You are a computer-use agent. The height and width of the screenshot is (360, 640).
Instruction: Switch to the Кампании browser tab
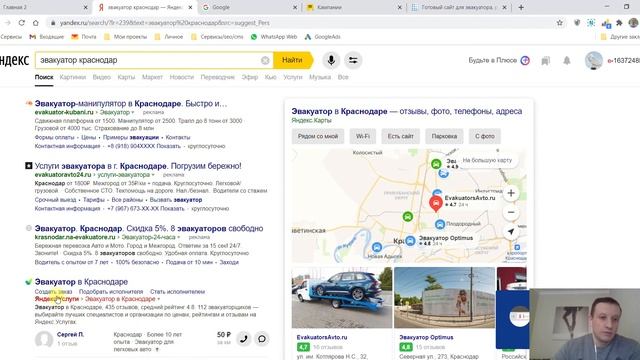pos(353,7)
